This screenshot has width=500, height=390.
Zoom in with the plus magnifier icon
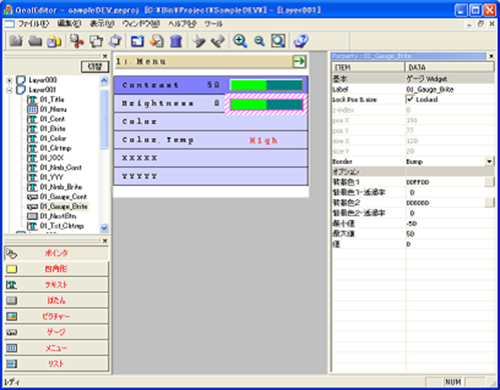tap(240, 41)
